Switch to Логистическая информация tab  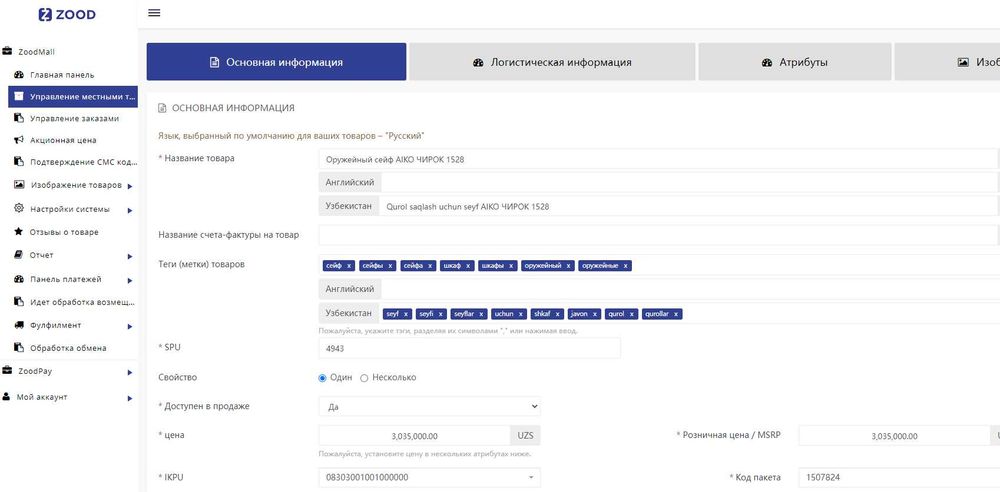click(x=552, y=62)
